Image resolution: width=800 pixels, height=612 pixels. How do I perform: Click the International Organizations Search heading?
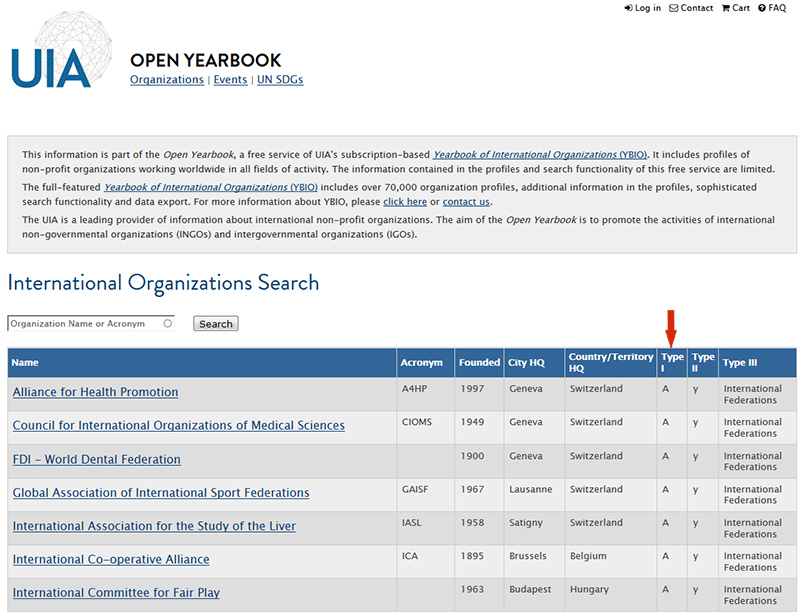point(163,283)
